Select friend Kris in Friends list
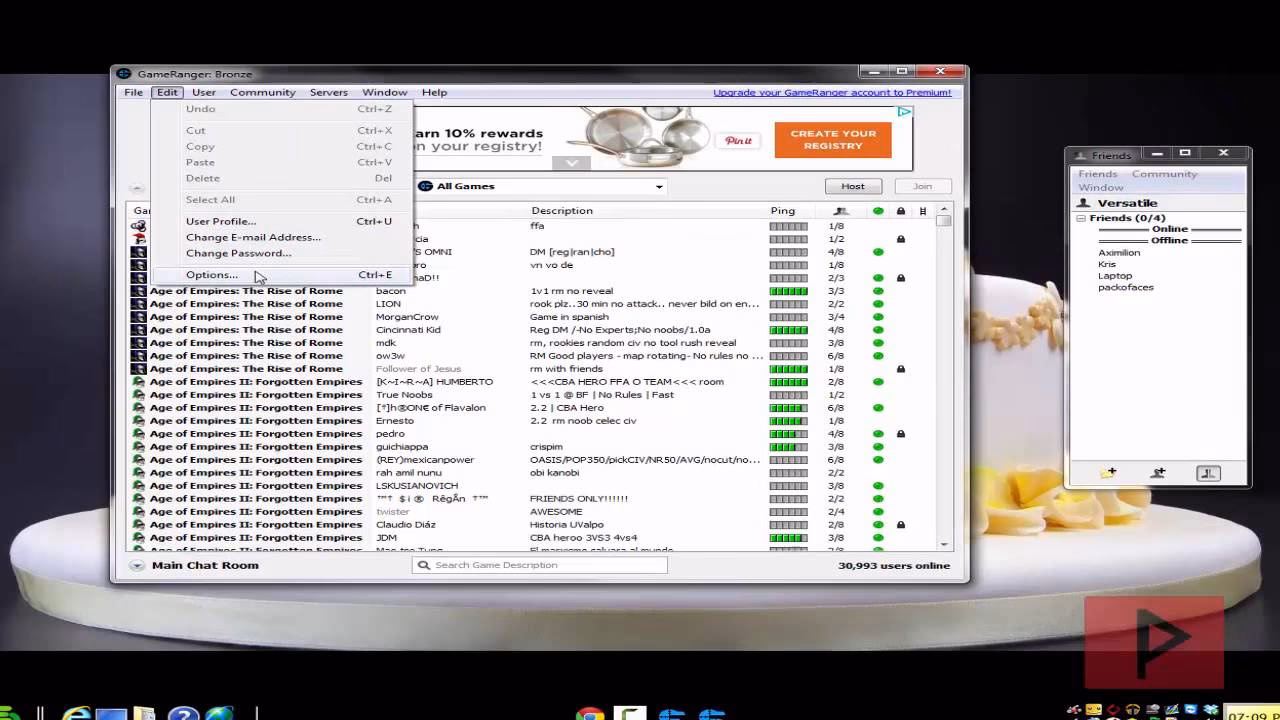The image size is (1280, 720). [1107, 265]
